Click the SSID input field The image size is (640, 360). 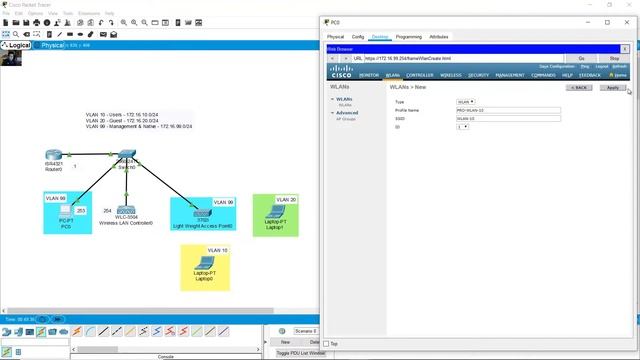coord(508,119)
